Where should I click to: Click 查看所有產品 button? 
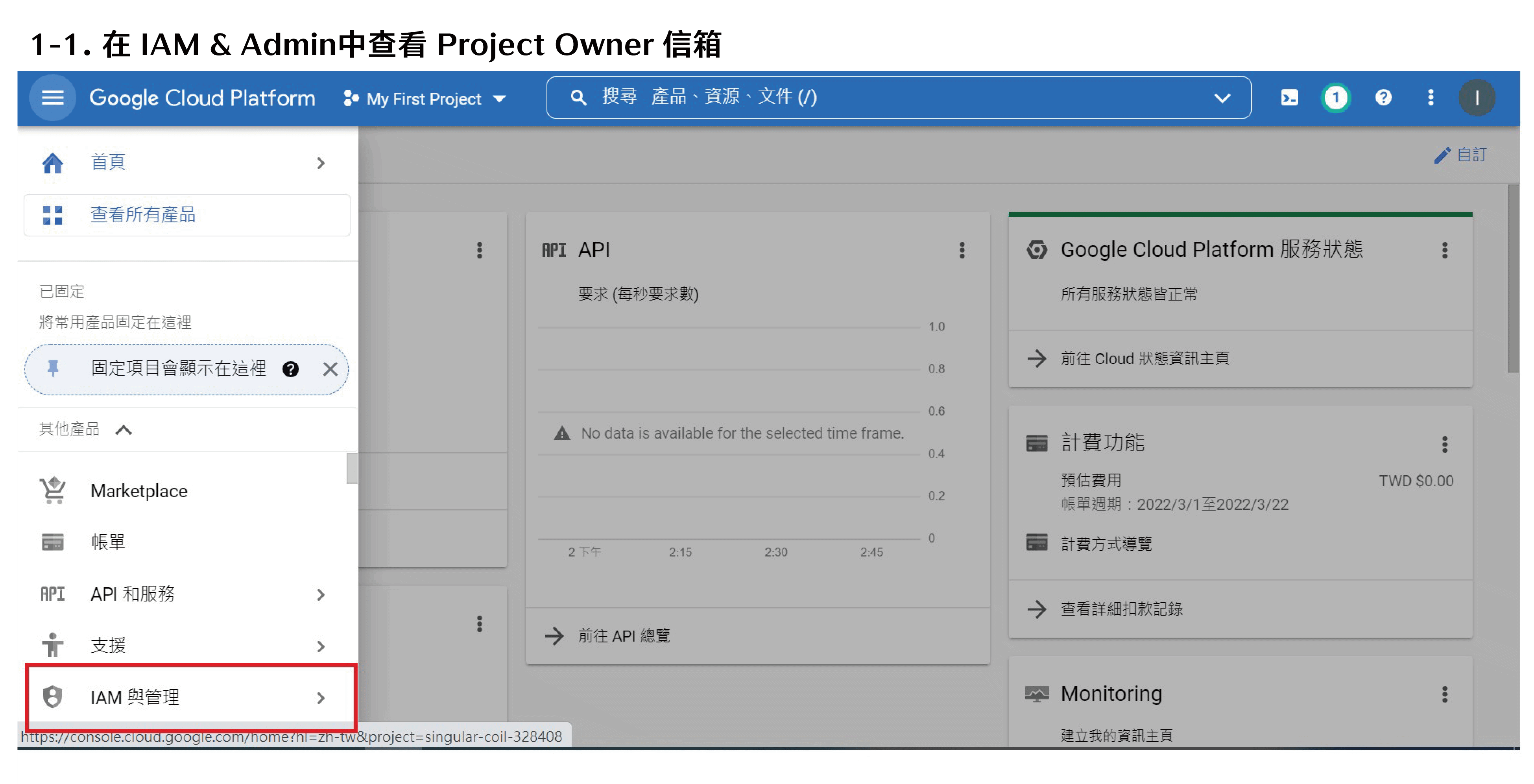187,215
